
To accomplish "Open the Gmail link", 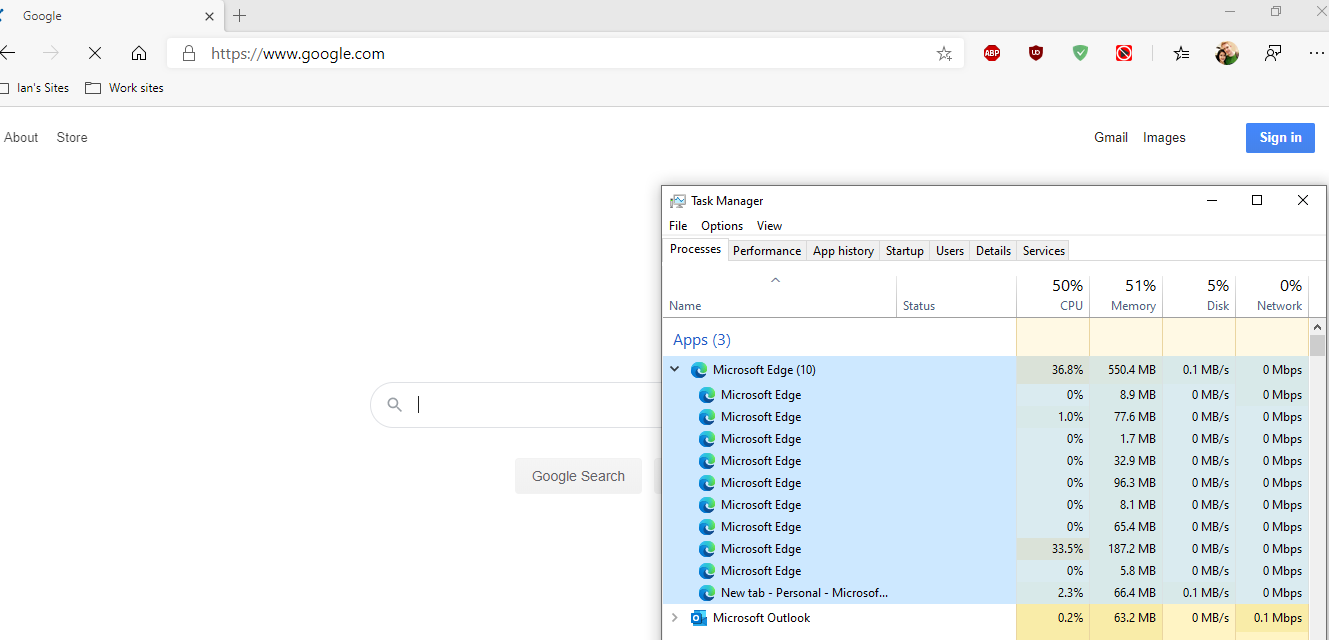I will point(1111,138).
